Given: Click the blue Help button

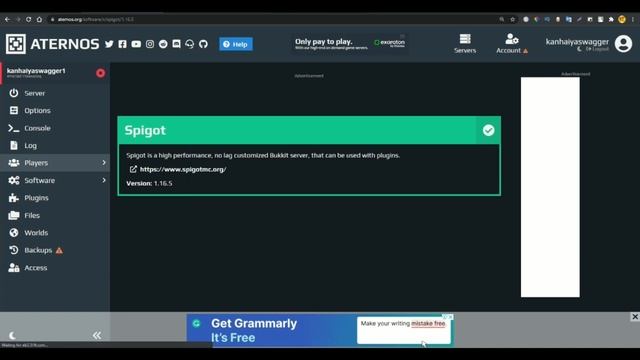Looking at the screenshot, I should coord(236,44).
